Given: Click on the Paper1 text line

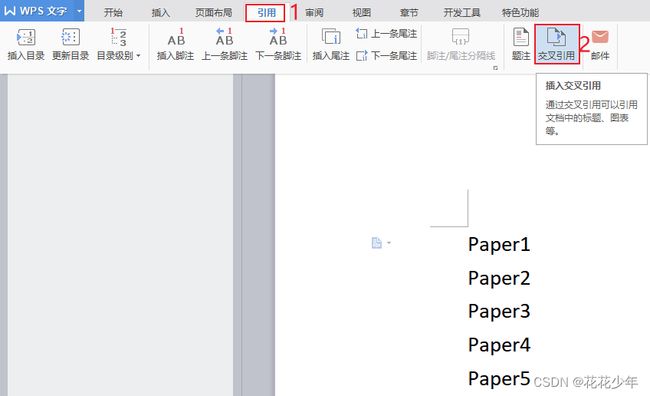Looking at the screenshot, I should (x=499, y=245).
